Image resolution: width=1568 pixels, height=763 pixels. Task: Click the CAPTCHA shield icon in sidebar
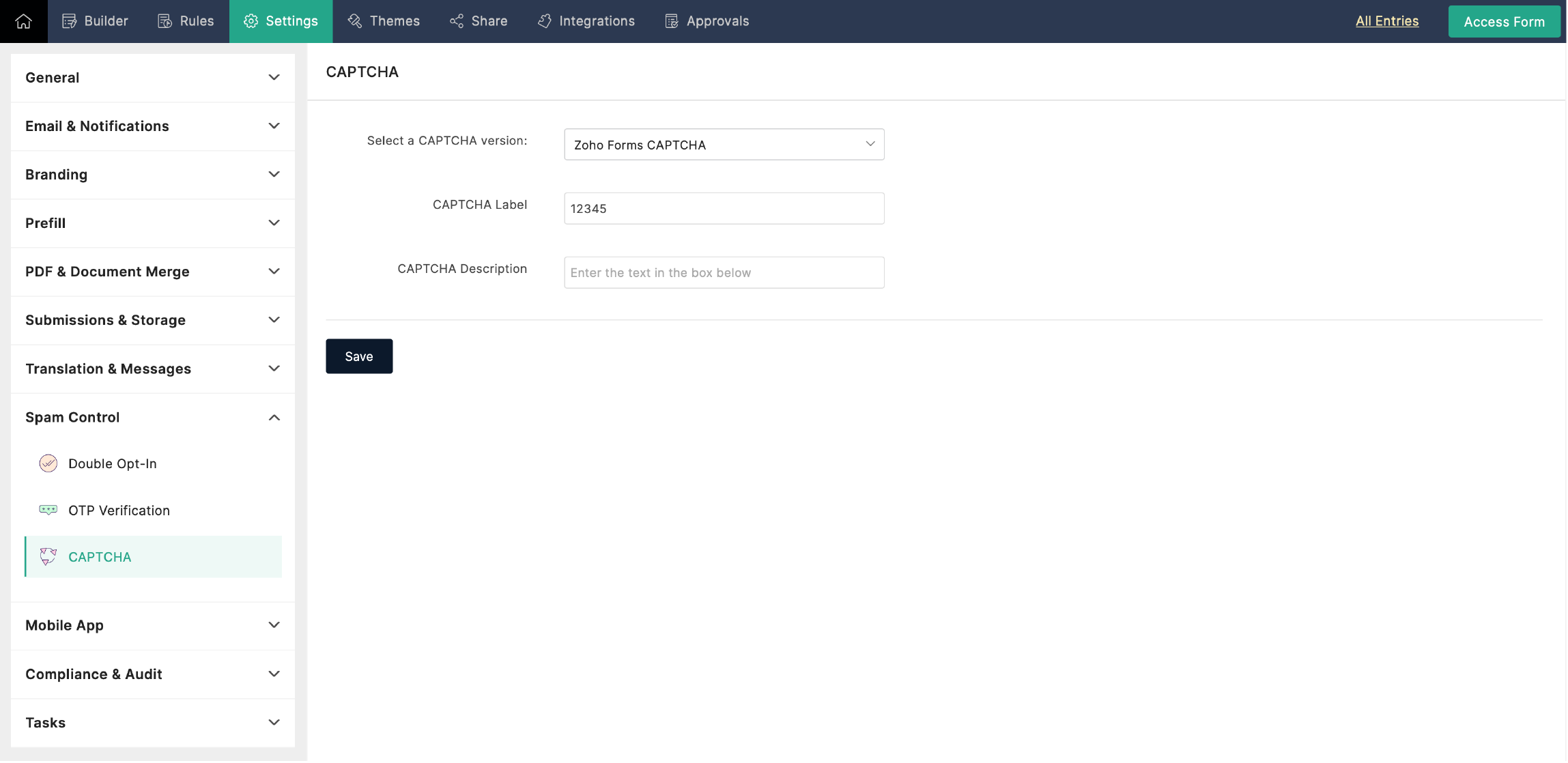tap(48, 557)
